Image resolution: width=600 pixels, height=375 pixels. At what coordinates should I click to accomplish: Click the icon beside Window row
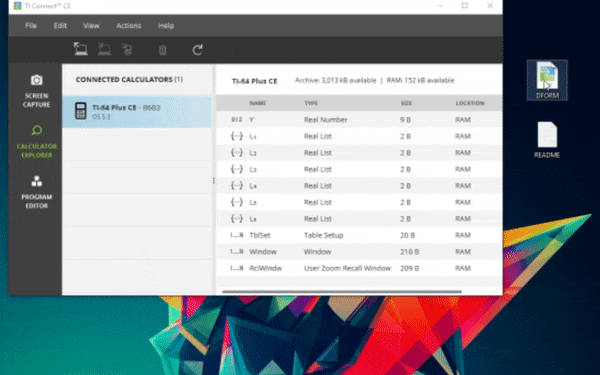tap(237, 251)
